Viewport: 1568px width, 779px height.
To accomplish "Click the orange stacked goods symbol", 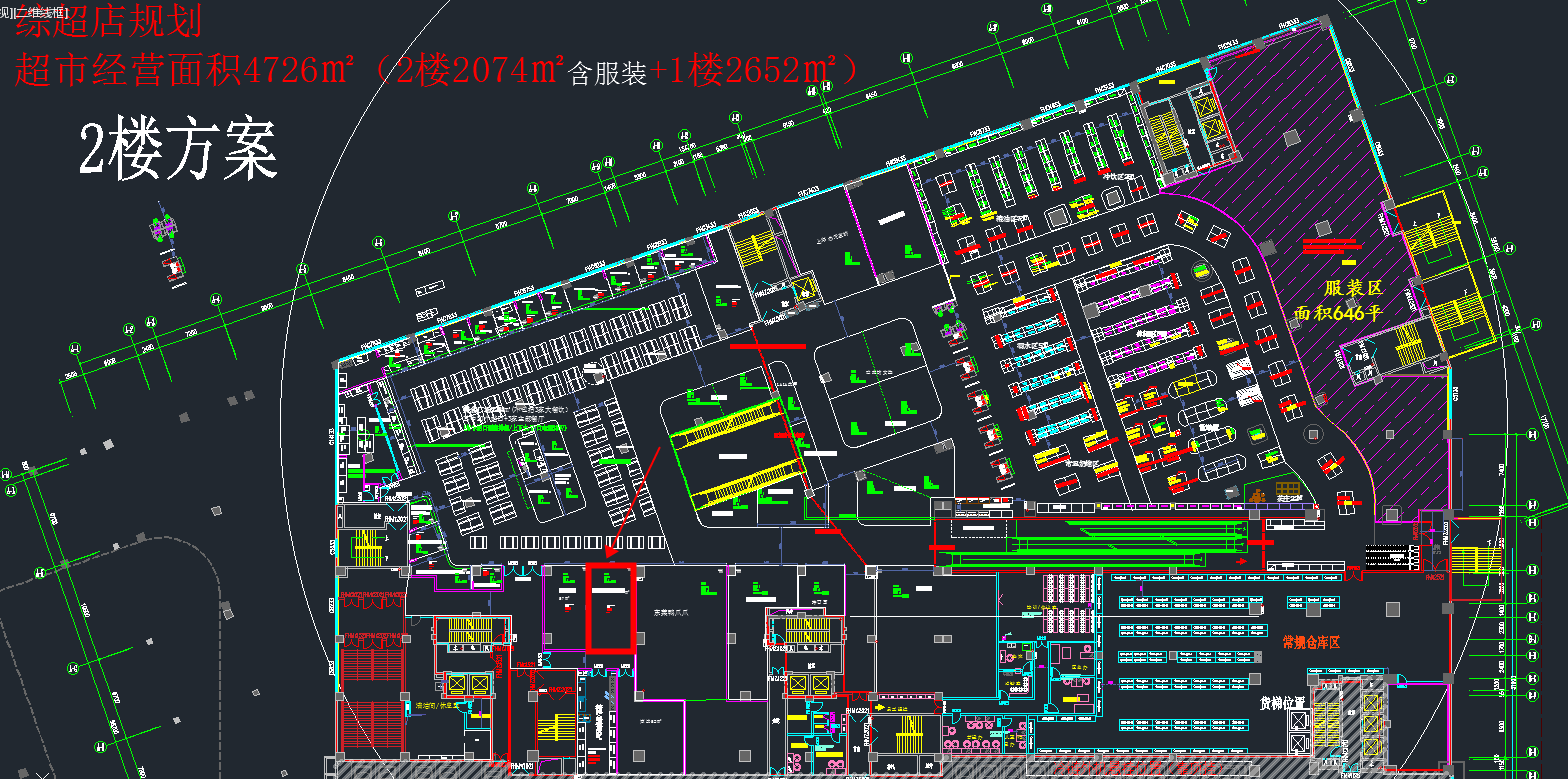I will (x=1257, y=493).
